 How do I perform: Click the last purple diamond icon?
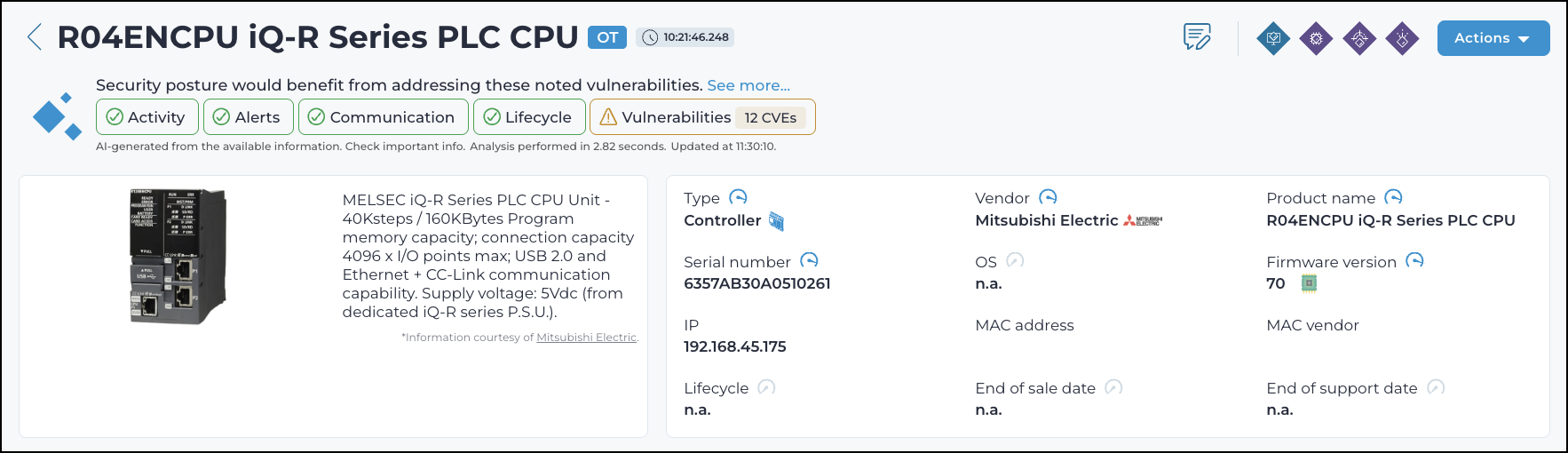(1402, 38)
